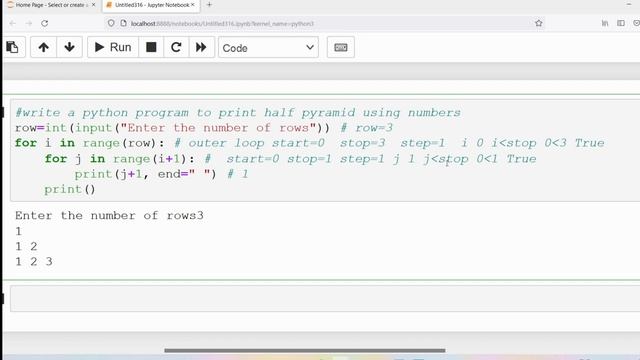Toggle the browser sidebar icon
This screenshot has height=360, width=640.
coord(621,23)
